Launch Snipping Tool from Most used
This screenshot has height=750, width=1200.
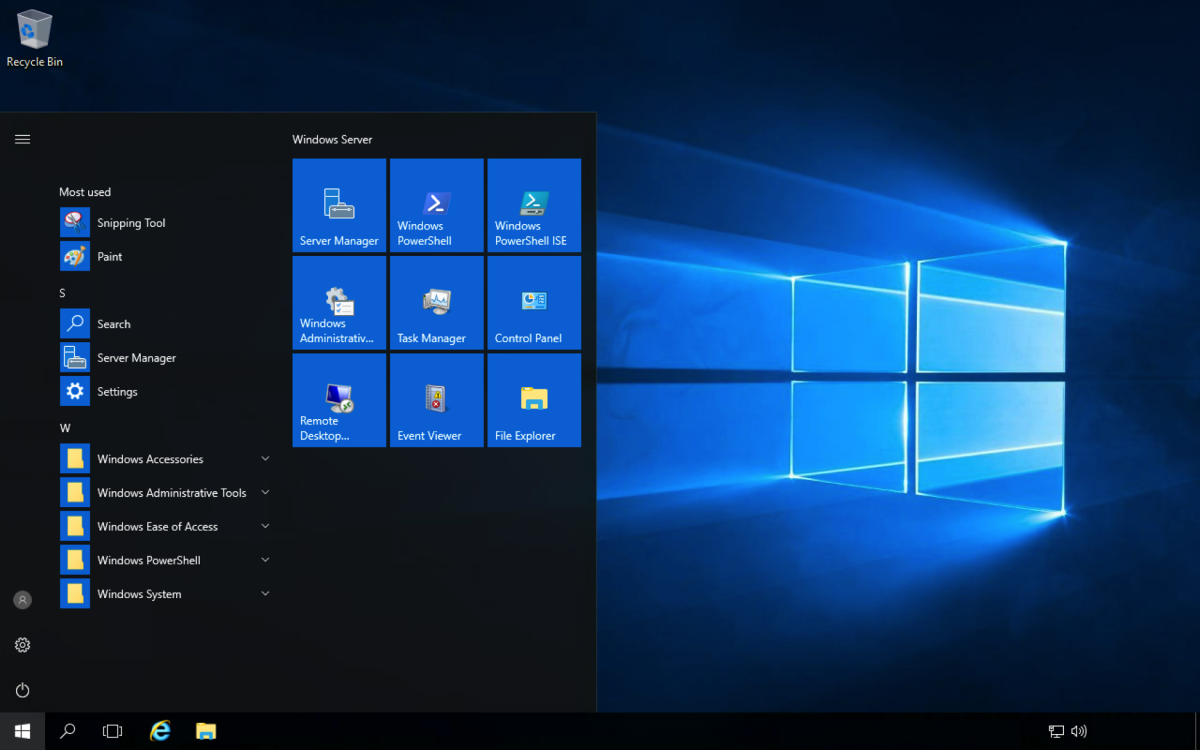pos(131,223)
